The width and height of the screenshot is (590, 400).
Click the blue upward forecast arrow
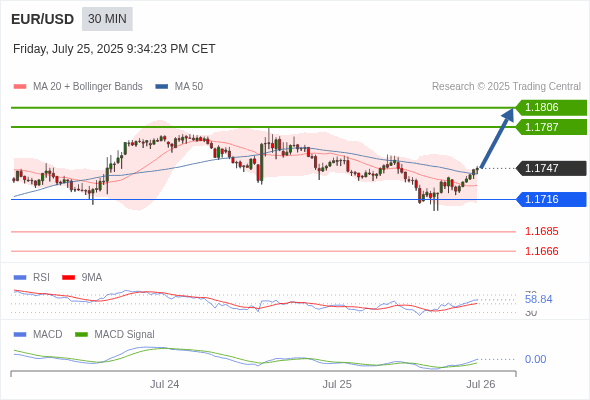(497, 138)
